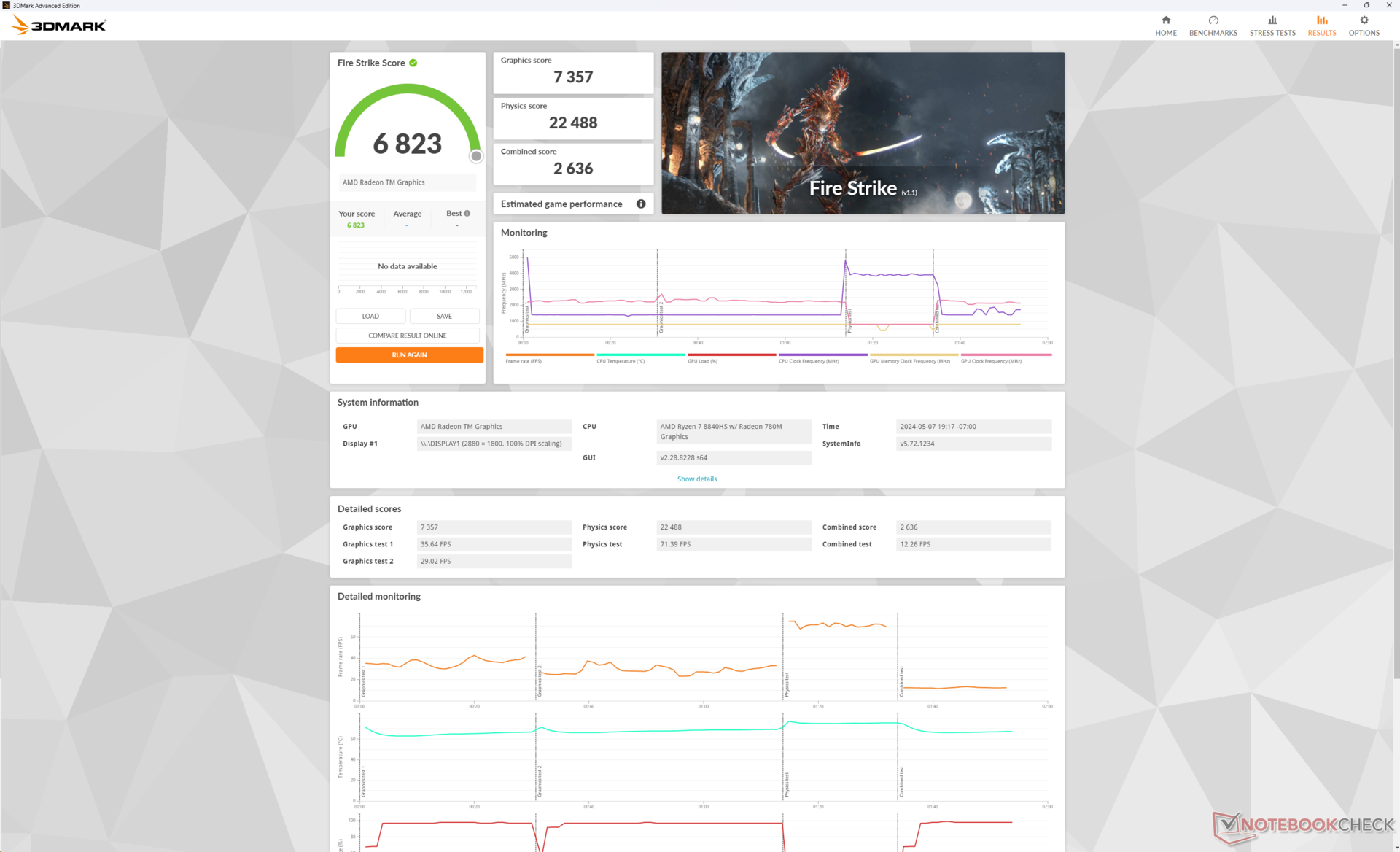The height and width of the screenshot is (852, 1400).
Task: Toggle GPU Load (%) legend swatch
Action: tap(731, 355)
